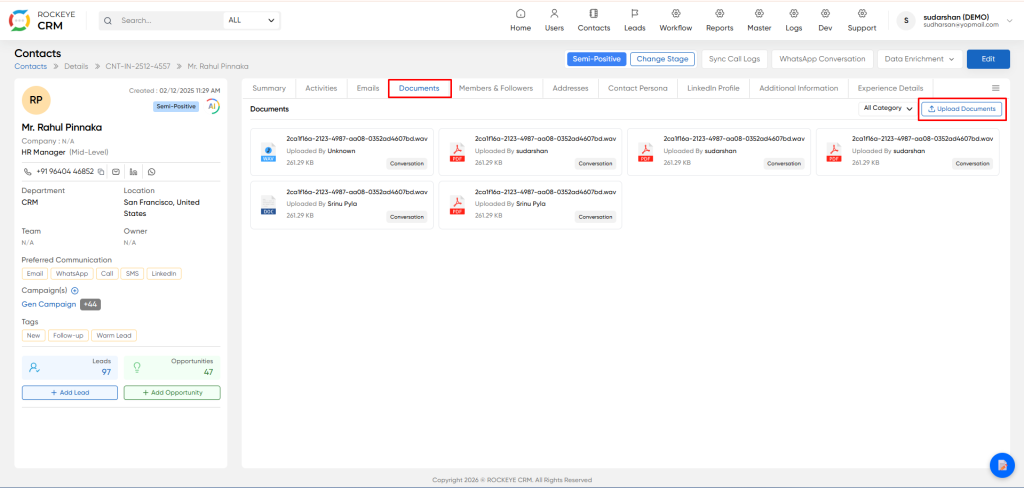
Task: Click the search magnifier icon
Action: tap(108, 20)
